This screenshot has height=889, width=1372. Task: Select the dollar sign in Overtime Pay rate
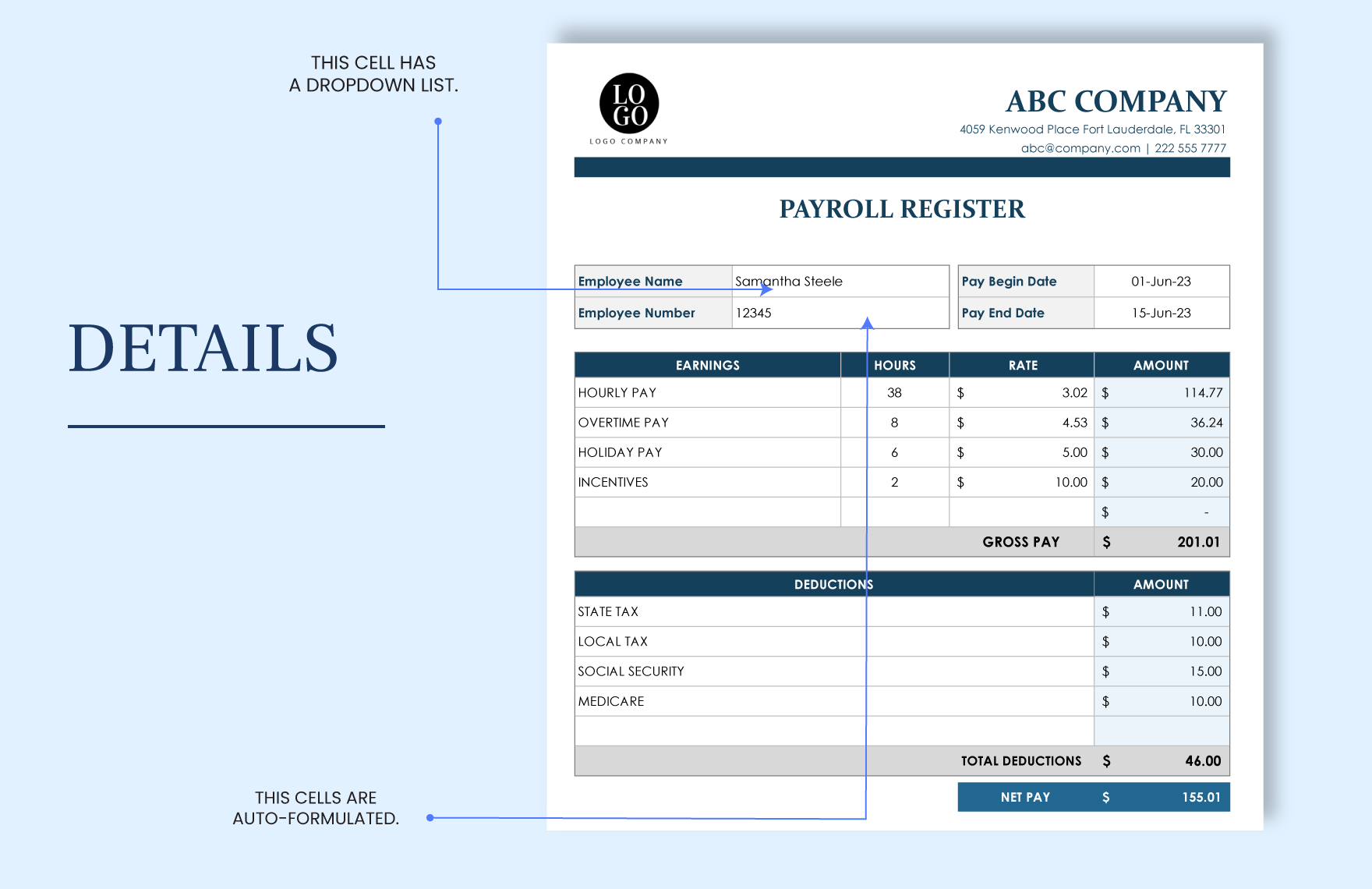pyautogui.click(x=961, y=422)
